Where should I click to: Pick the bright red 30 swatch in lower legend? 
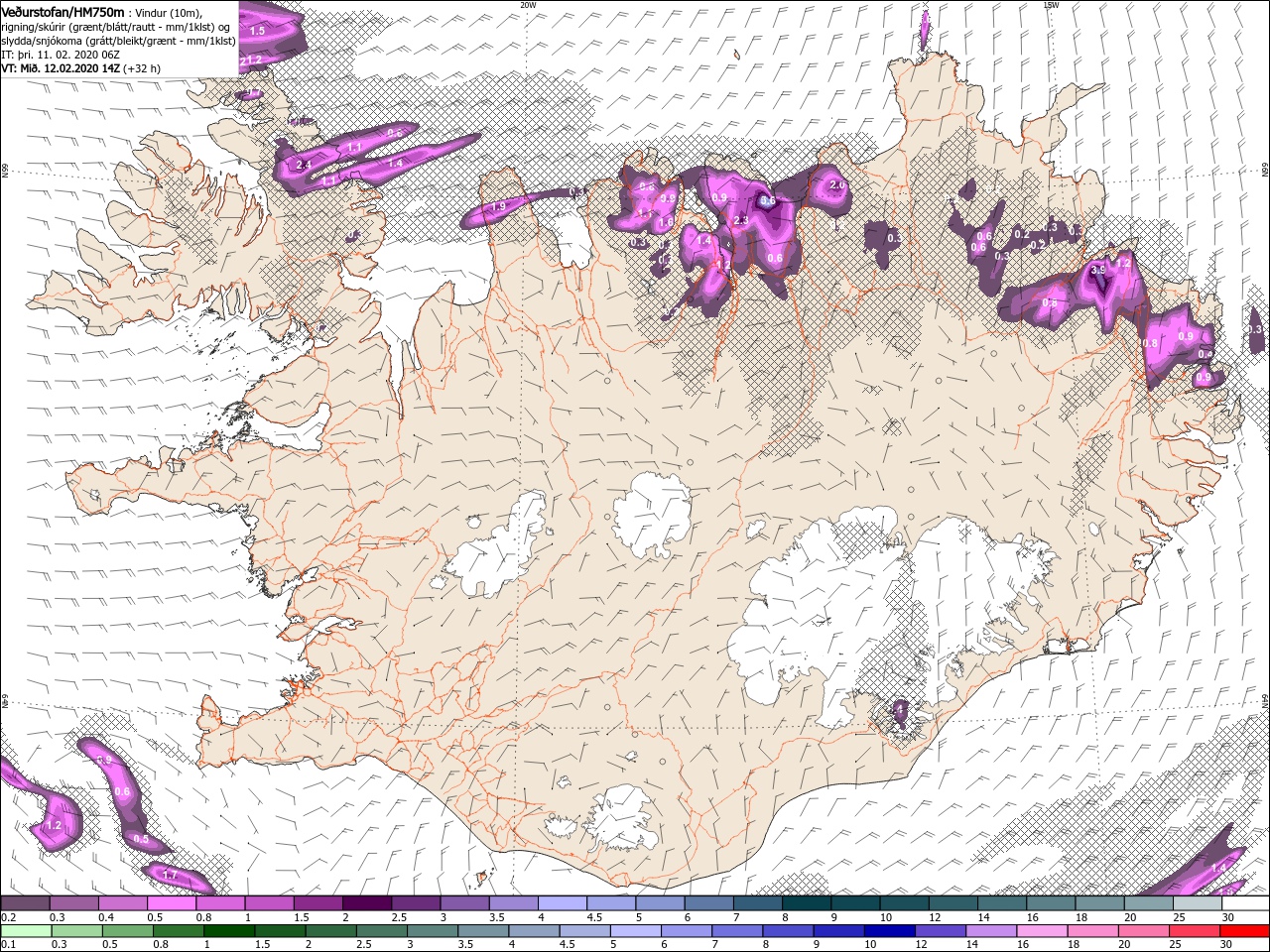1244,931
